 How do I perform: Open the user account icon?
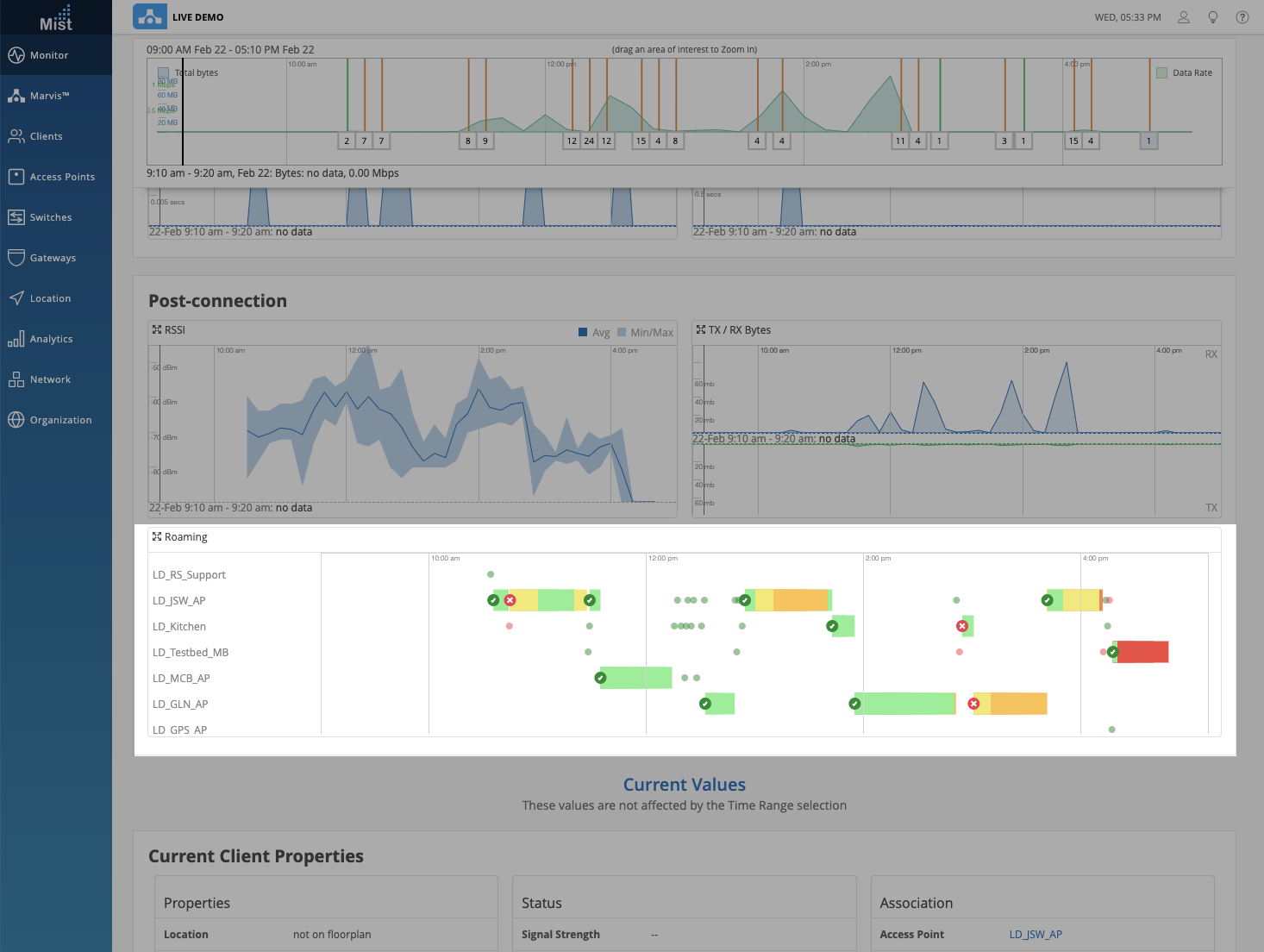click(1184, 17)
